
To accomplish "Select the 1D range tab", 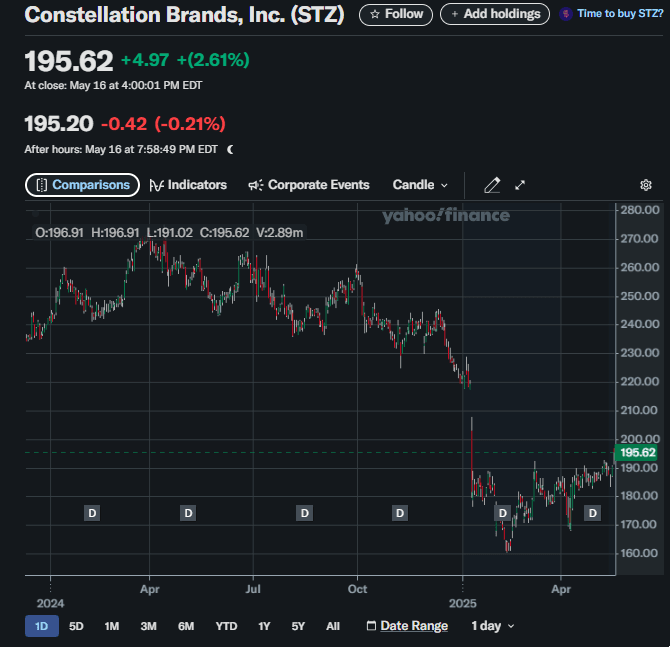I will click(42, 626).
